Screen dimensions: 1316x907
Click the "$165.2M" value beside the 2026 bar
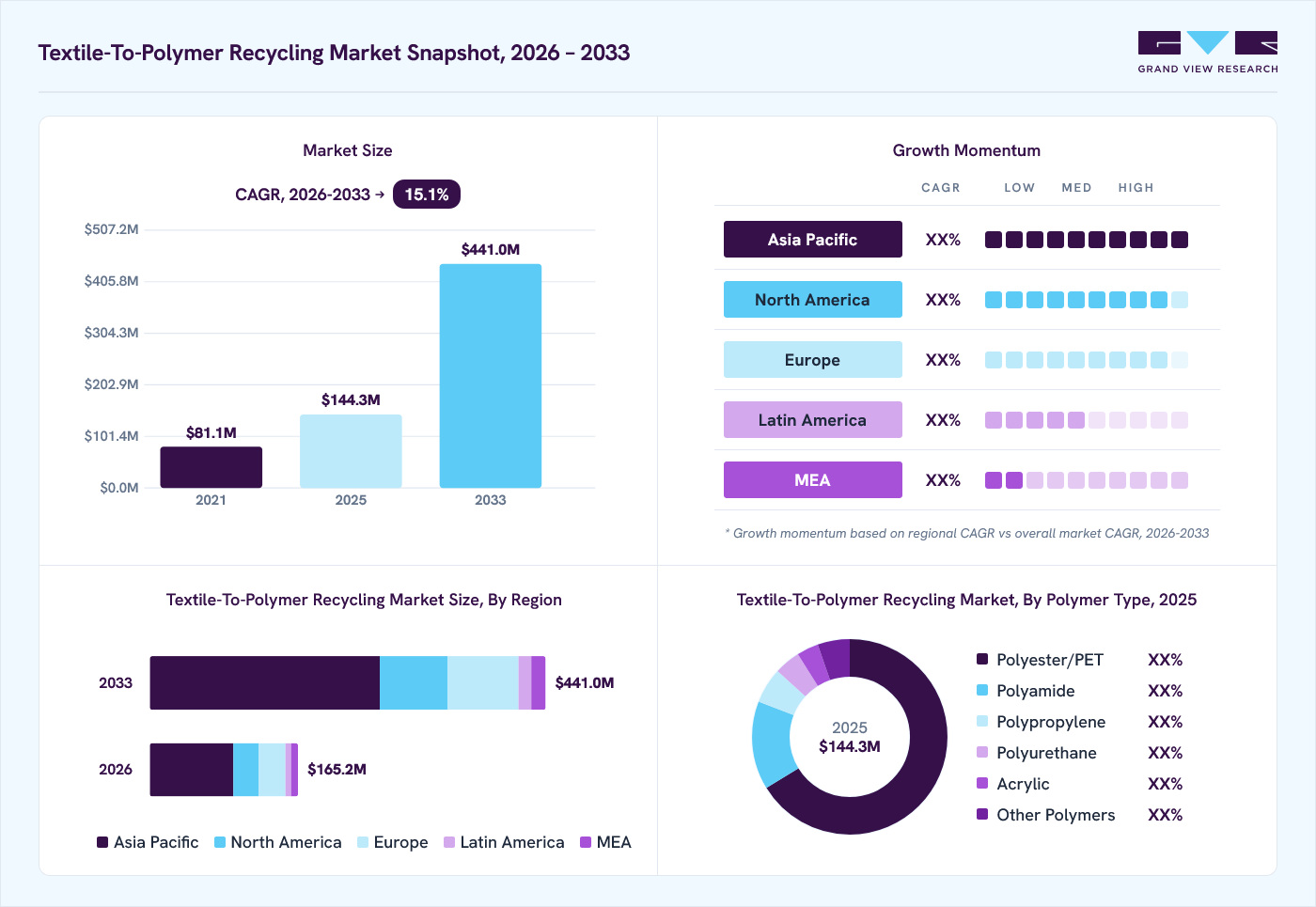337,770
